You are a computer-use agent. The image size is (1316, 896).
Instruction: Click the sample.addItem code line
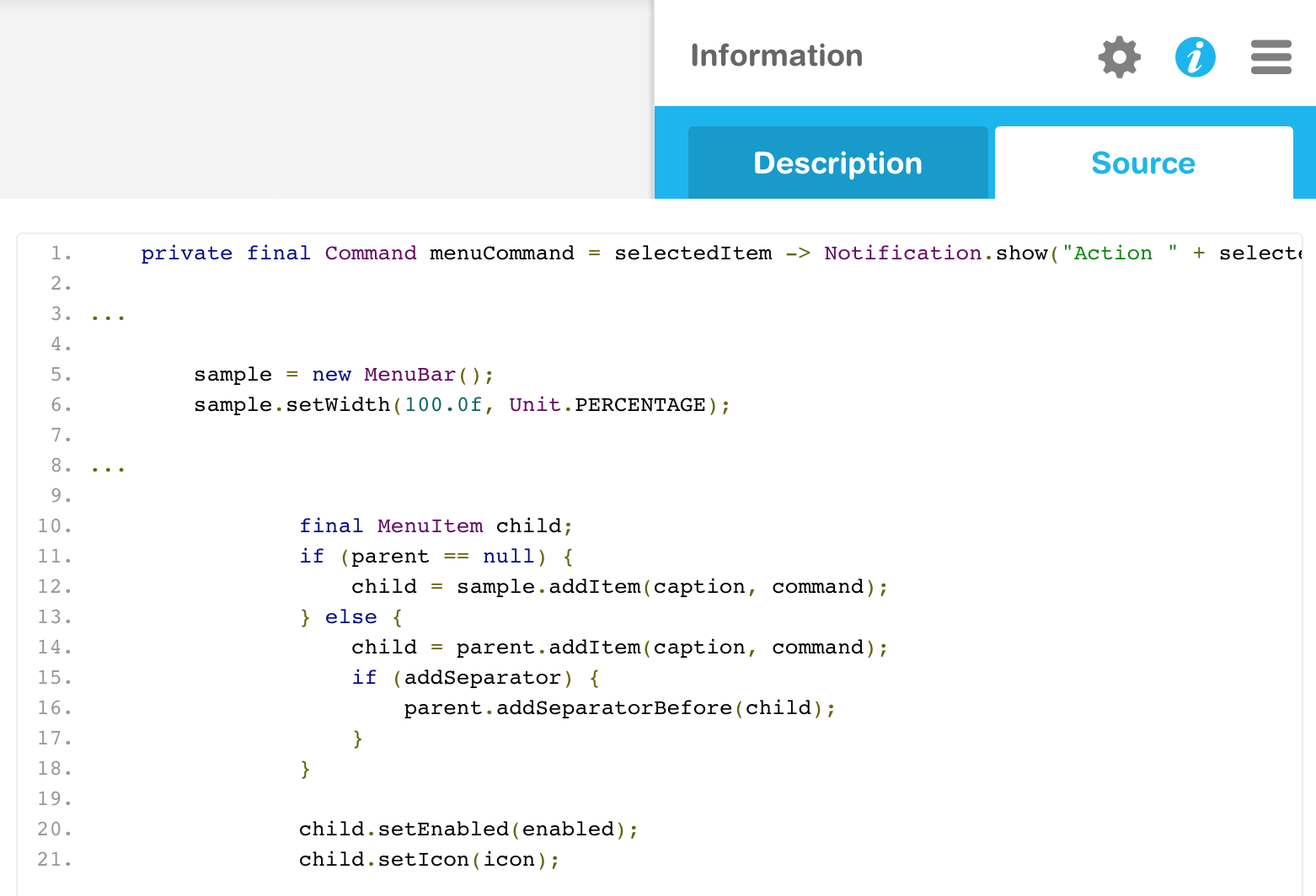[x=619, y=587]
